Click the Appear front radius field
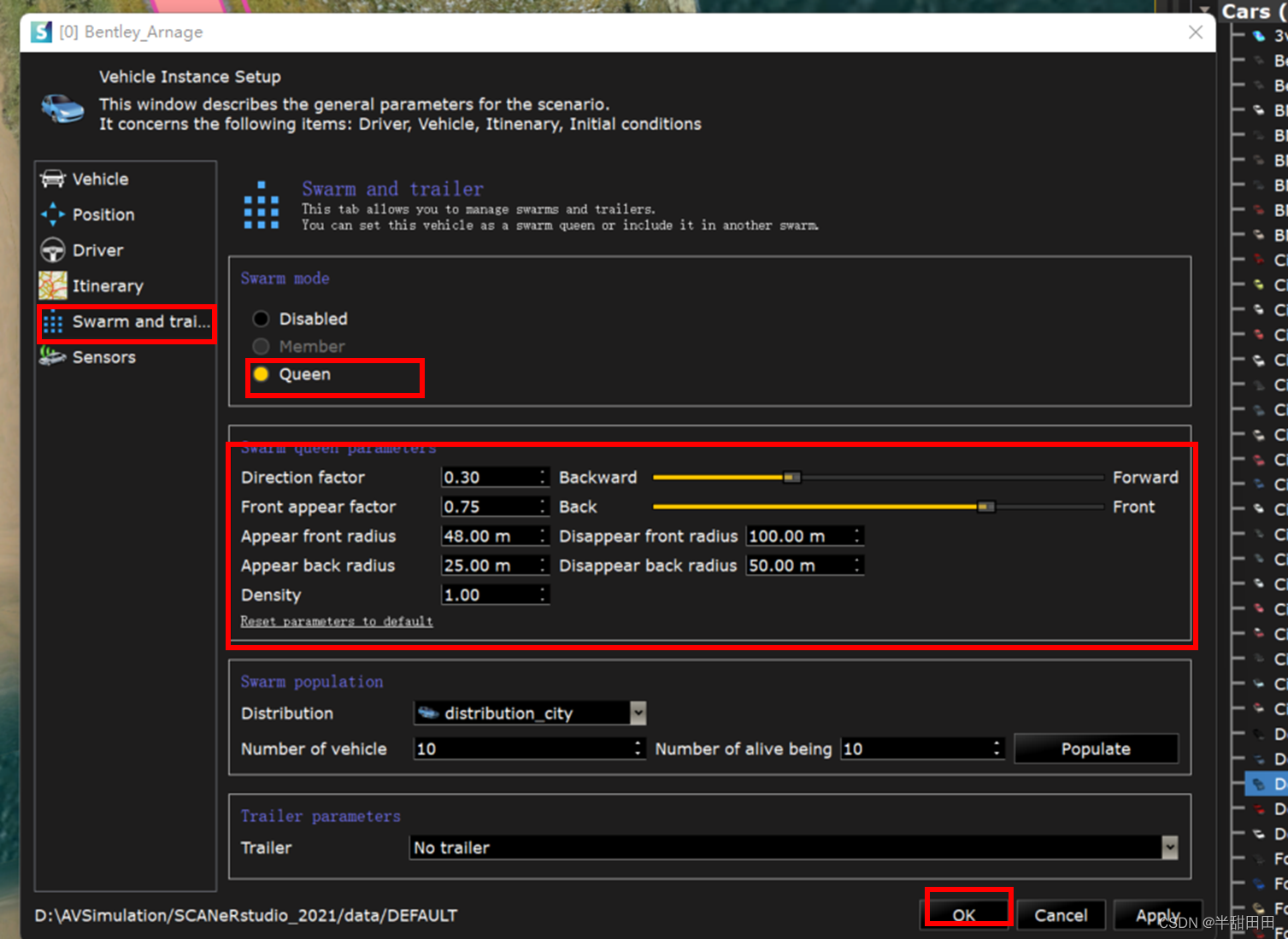The width and height of the screenshot is (1288, 939). (x=495, y=537)
